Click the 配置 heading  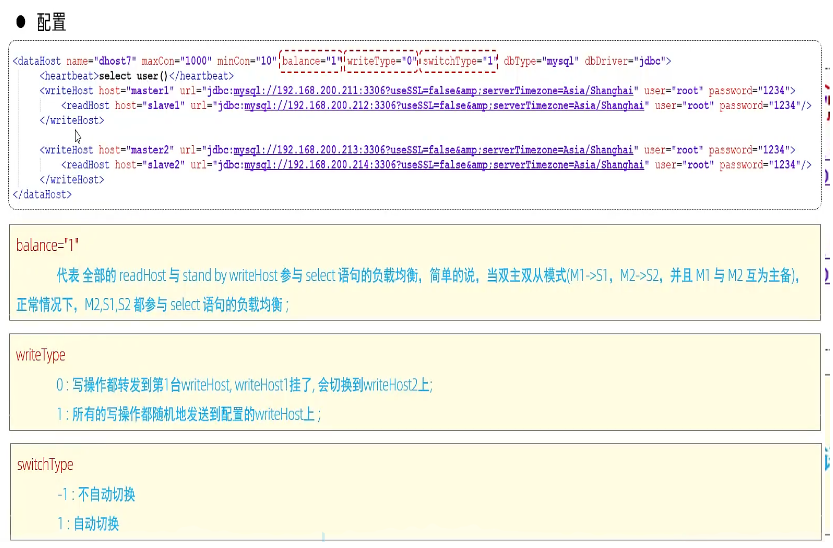pos(51,22)
